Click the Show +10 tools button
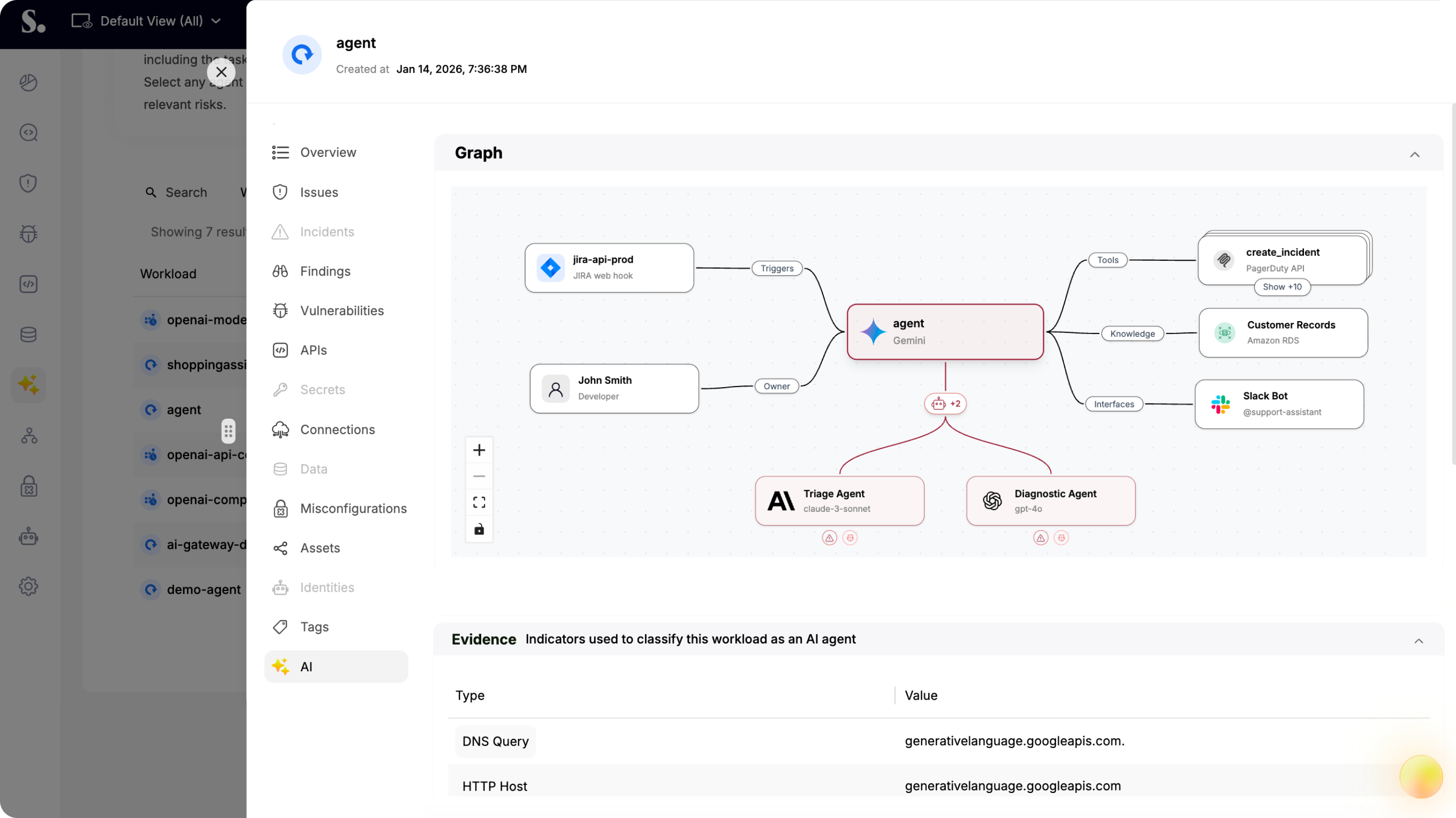 coord(1281,286)
